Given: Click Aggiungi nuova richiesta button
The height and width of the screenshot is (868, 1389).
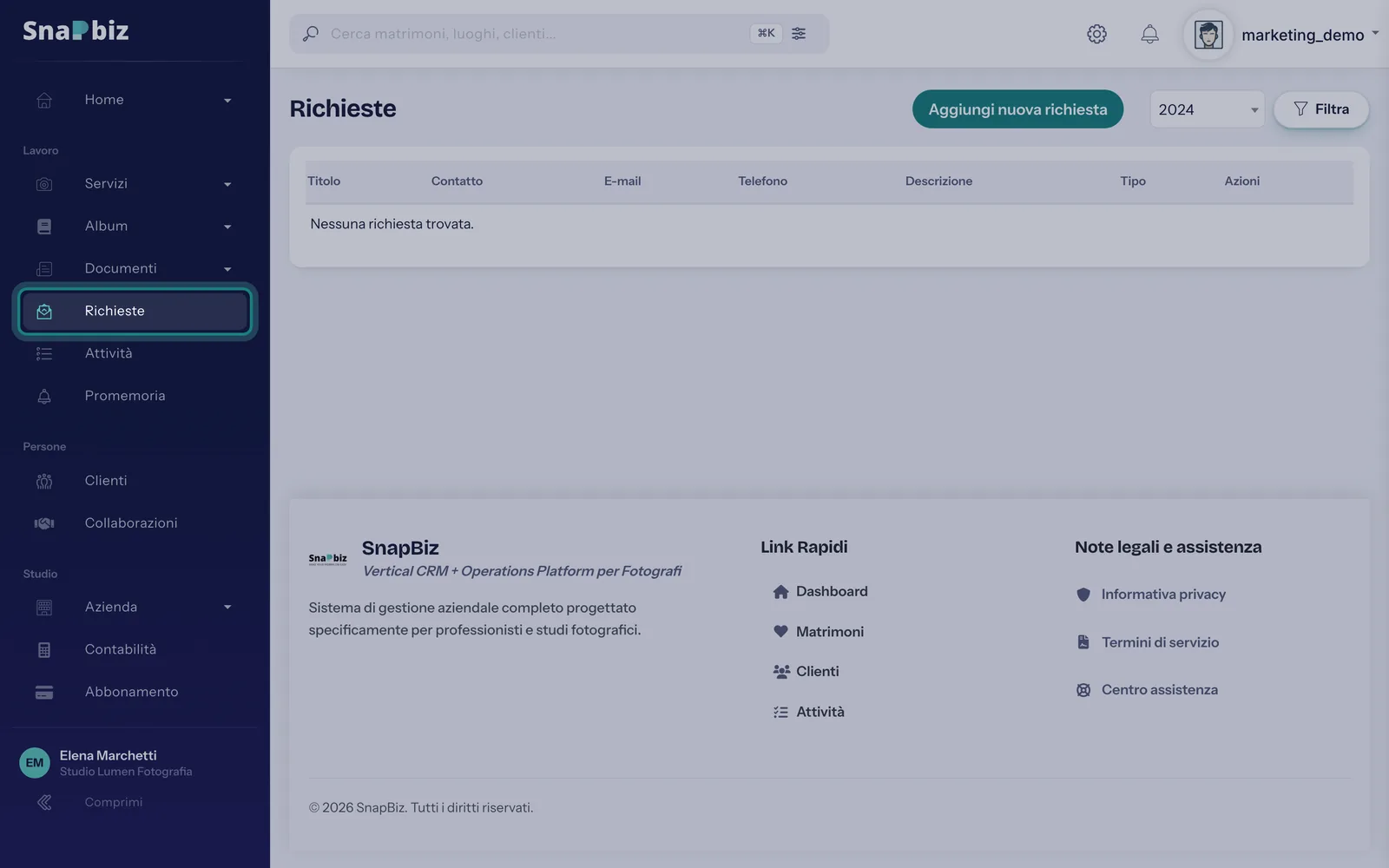Looking at the screenshot, I should point(1017,109).
